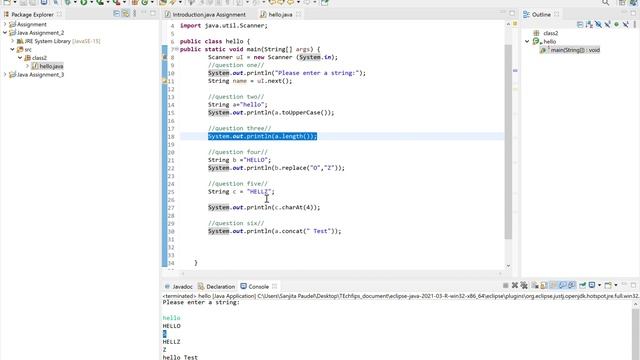Select the Console tab
This screenshot has width=640, height=360.
coord(255,287)
